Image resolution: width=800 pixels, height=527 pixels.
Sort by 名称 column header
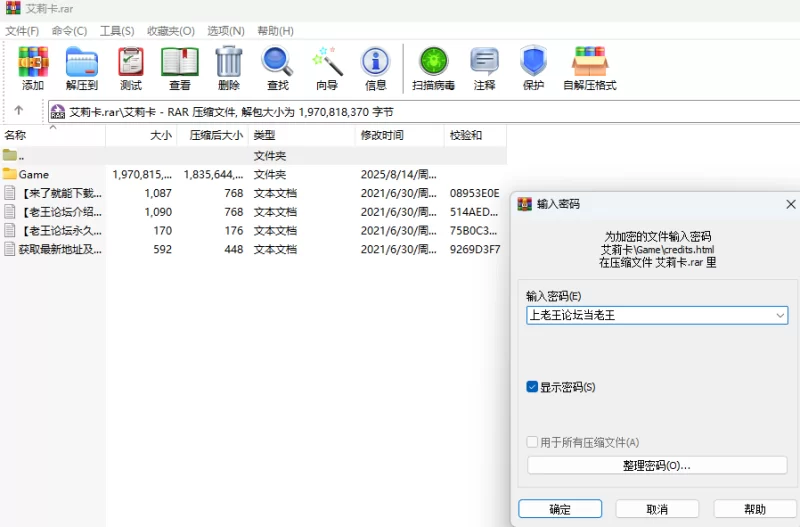(x=53, y=135)
